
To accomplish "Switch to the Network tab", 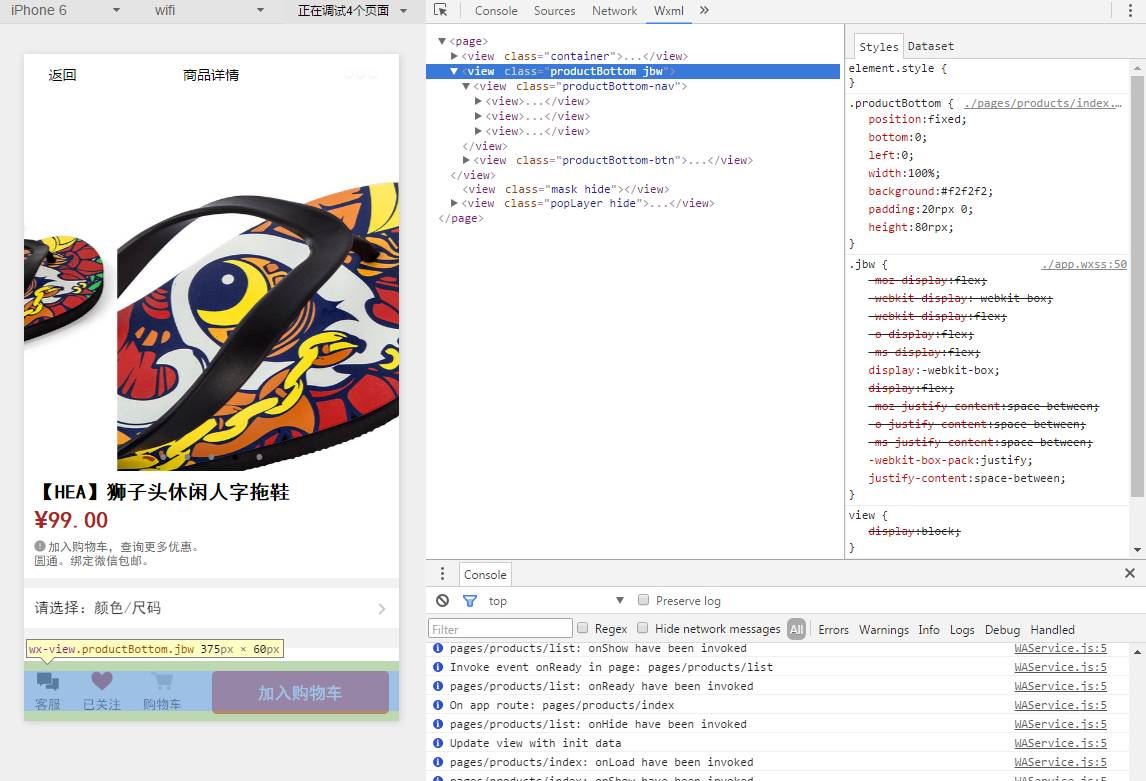I will (614, 11).
